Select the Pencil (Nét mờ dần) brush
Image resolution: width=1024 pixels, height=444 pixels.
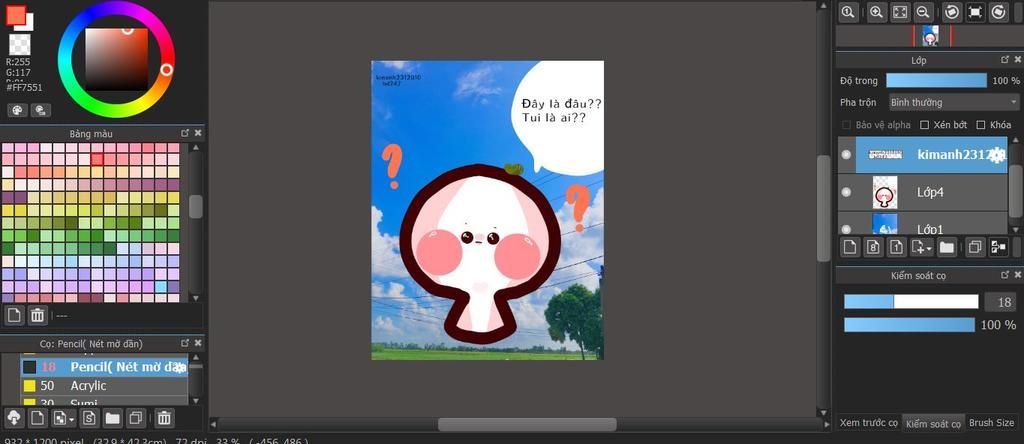coord(104,367)
